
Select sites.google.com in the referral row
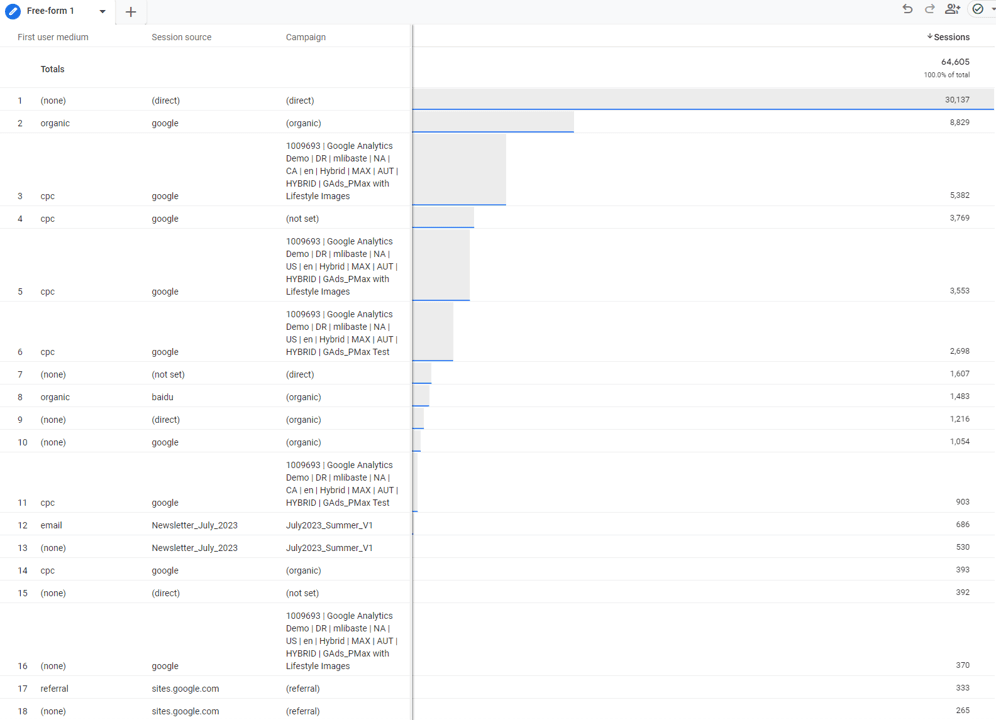[185, 689]
